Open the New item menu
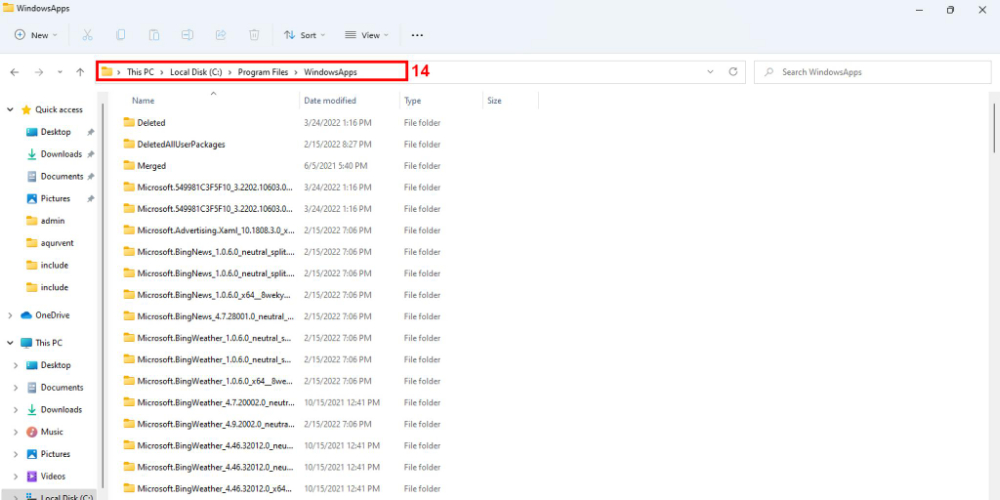Image resolution: width=1000 pixels, height=500 pixels. [x=36, y=35]
